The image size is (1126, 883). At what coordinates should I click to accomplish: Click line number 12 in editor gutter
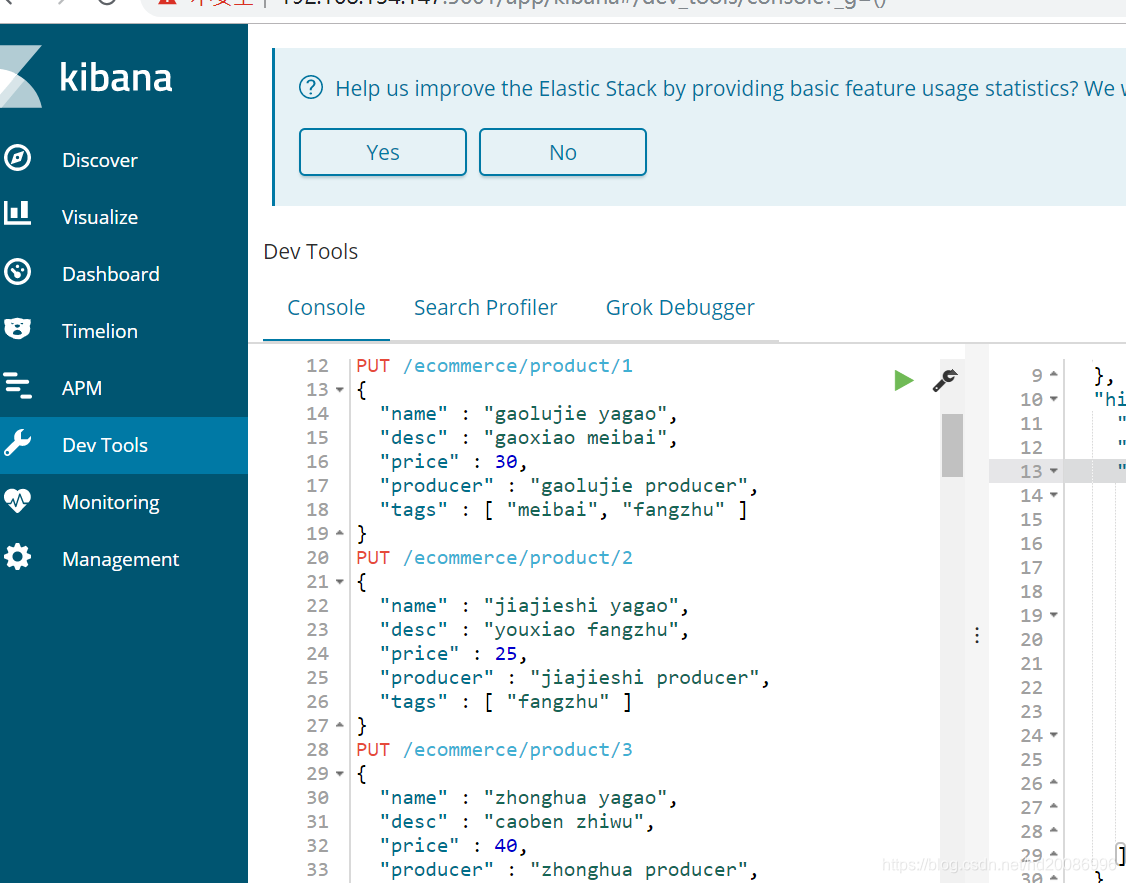317,366
